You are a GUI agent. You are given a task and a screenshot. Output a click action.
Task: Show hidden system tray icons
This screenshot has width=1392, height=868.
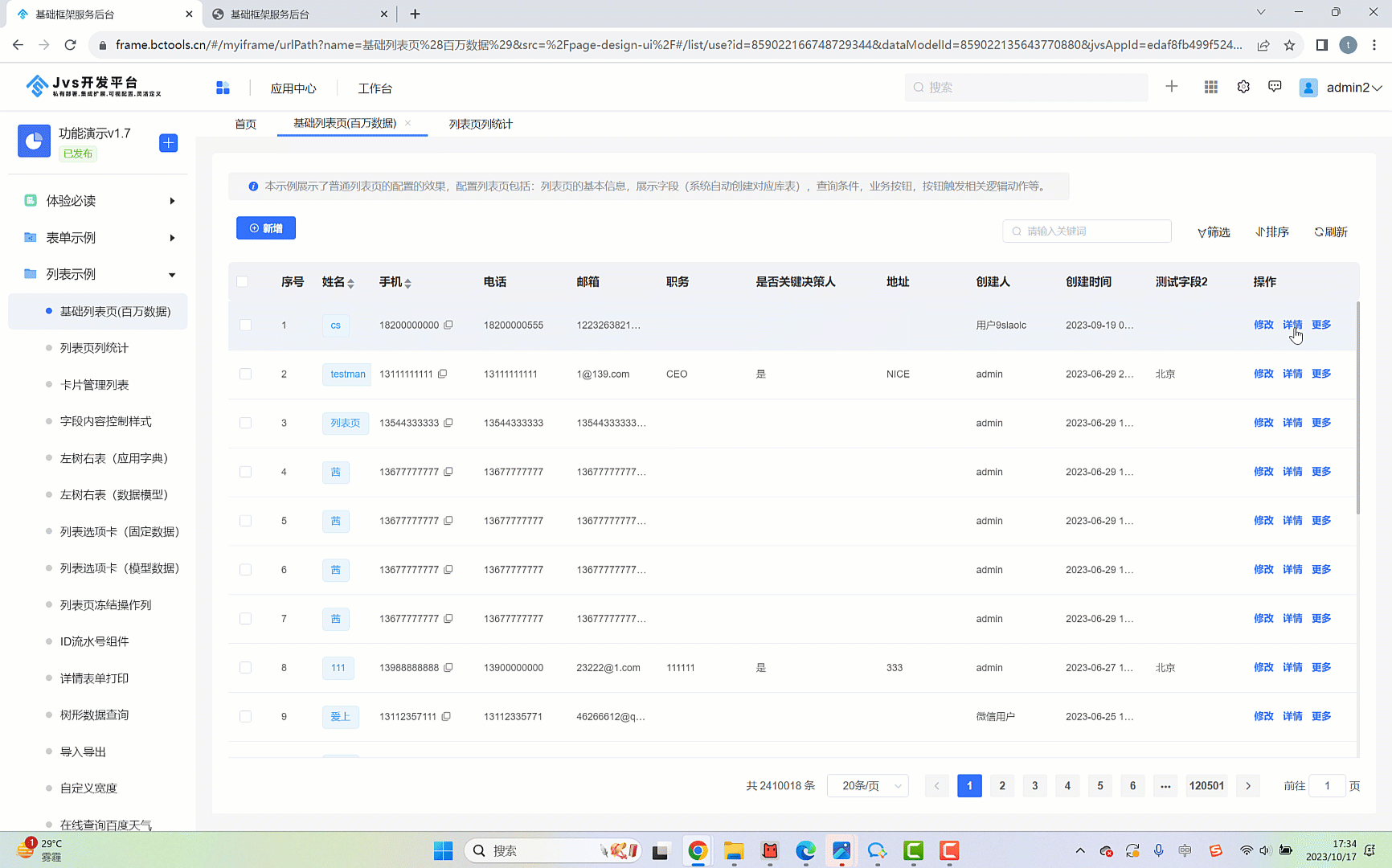[1080, 850]
